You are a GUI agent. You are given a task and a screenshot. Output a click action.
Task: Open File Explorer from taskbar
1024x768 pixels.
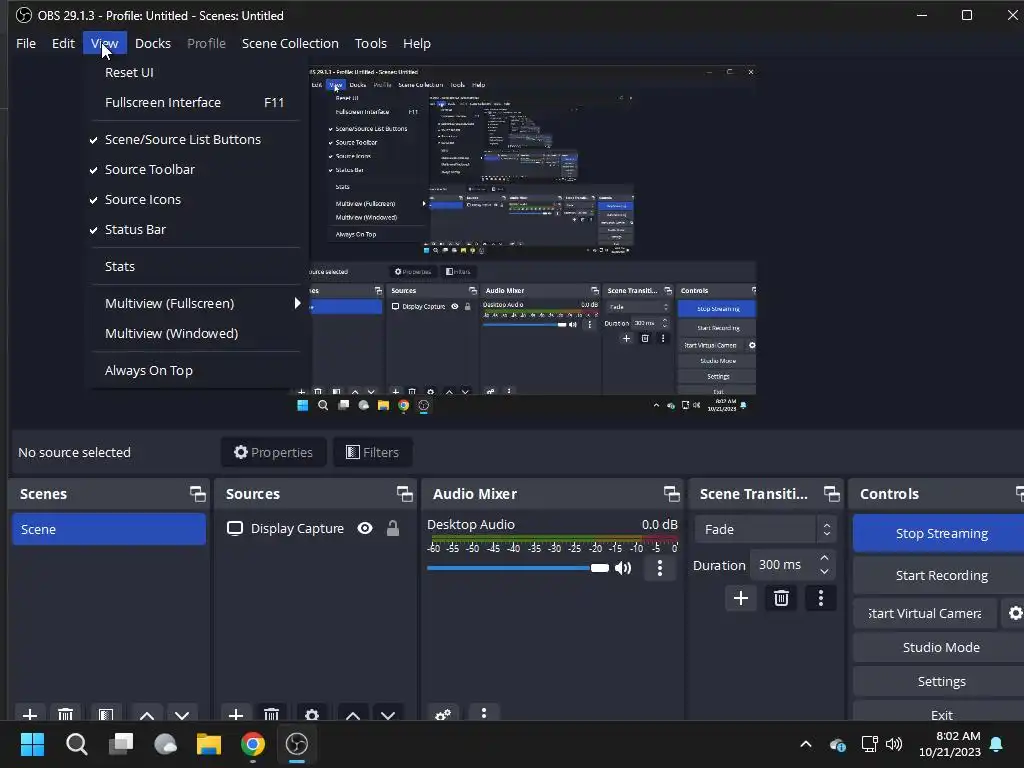tap(209, 744)
